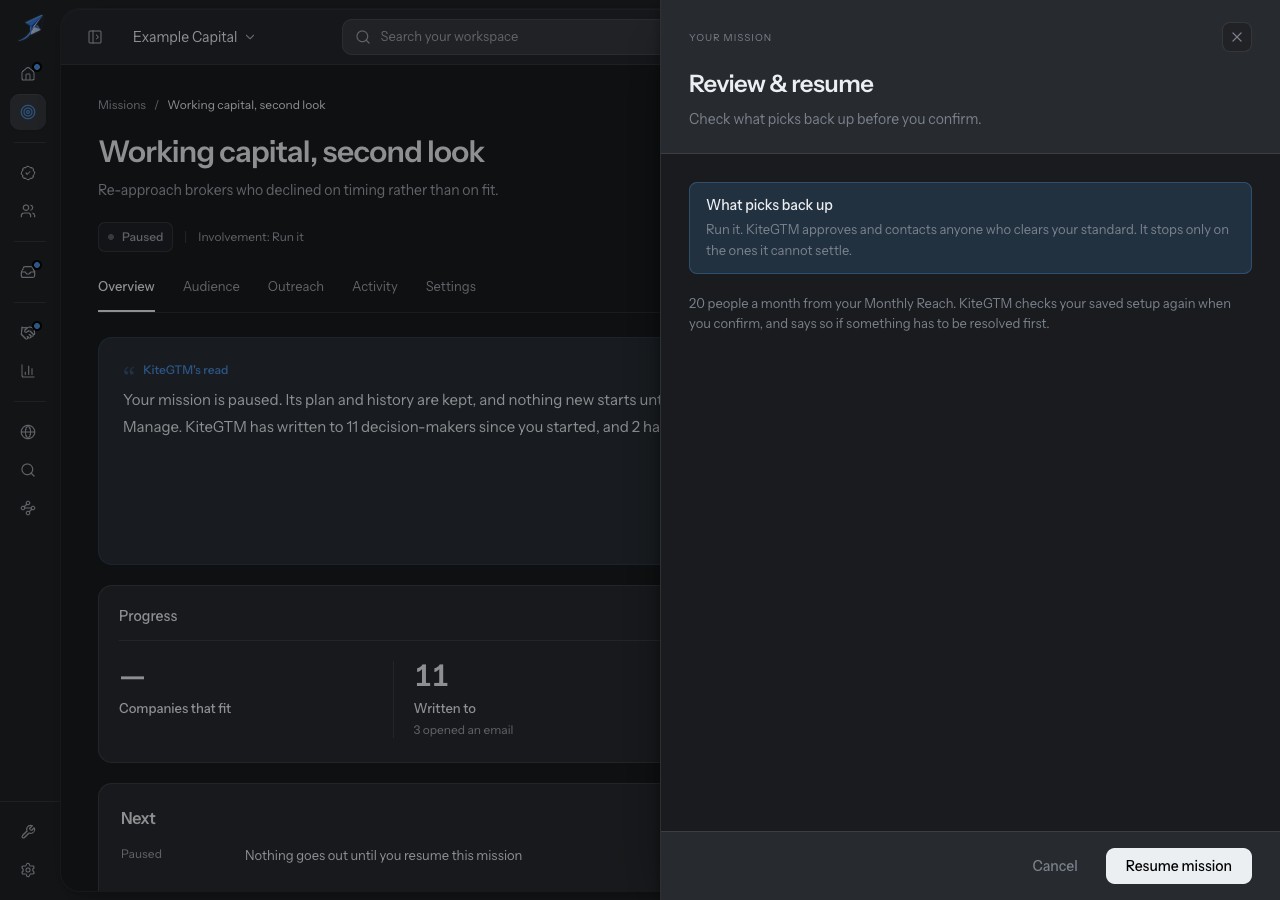Go to the Missions breadcrumb link
1280x900 pixels.
click(122, 105)
